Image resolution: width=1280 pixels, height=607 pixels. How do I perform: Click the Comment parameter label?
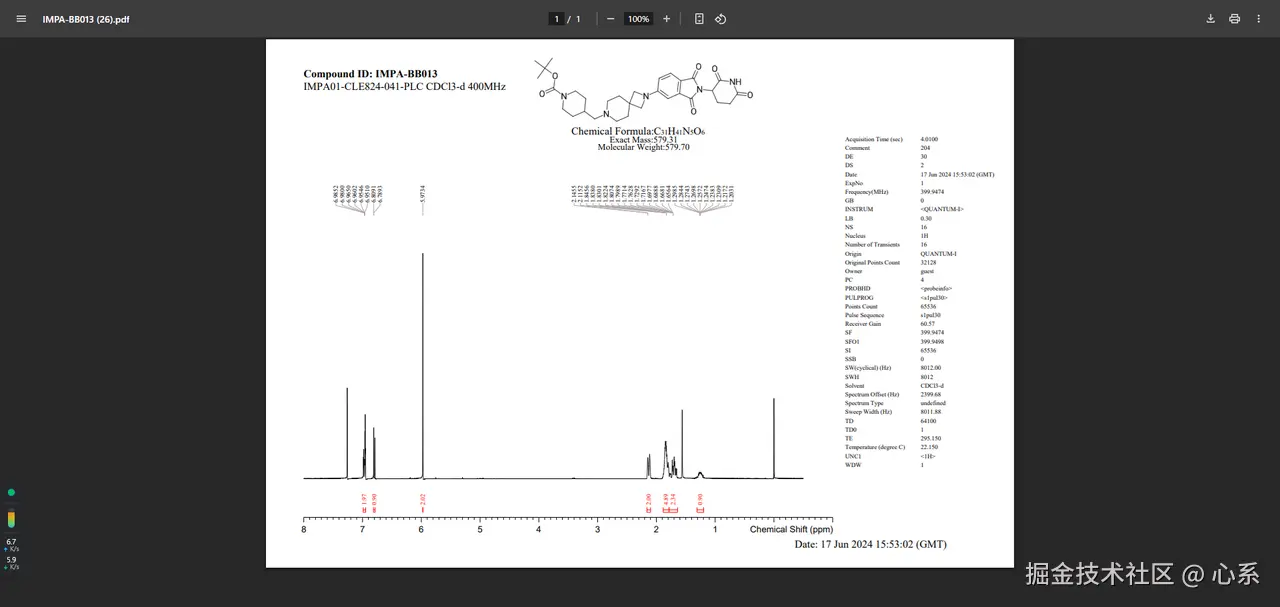857,148
